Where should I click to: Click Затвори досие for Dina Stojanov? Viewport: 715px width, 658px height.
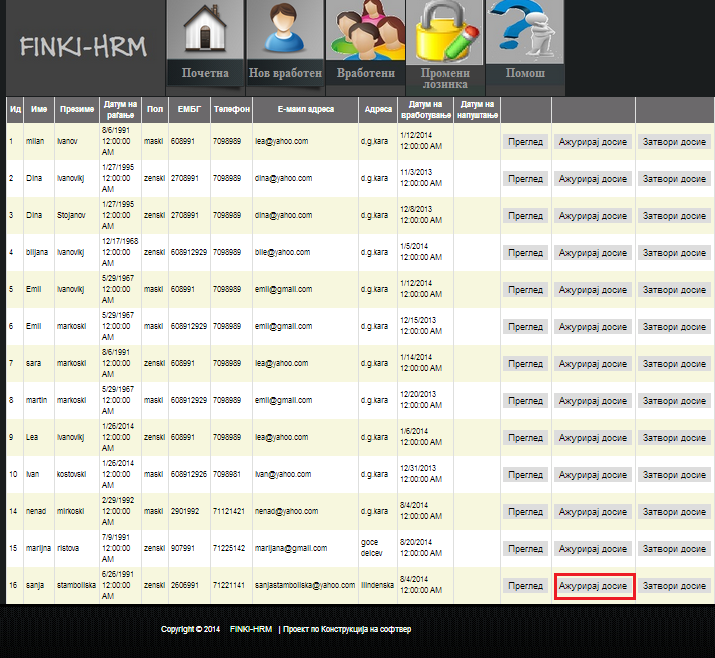click(x=675, y=216)
